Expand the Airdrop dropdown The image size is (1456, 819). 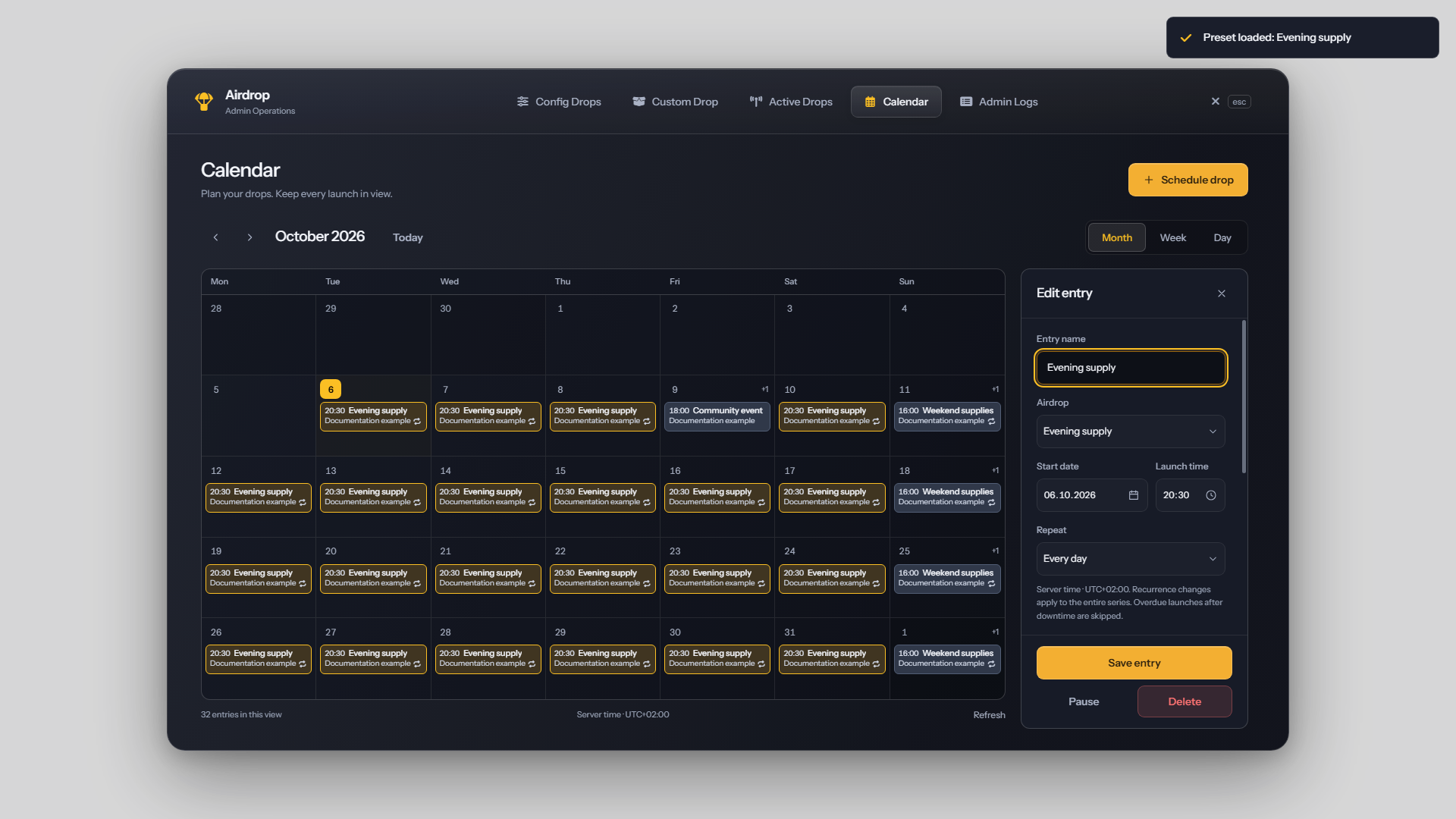pyautogui.click(x=1131, y=431)
